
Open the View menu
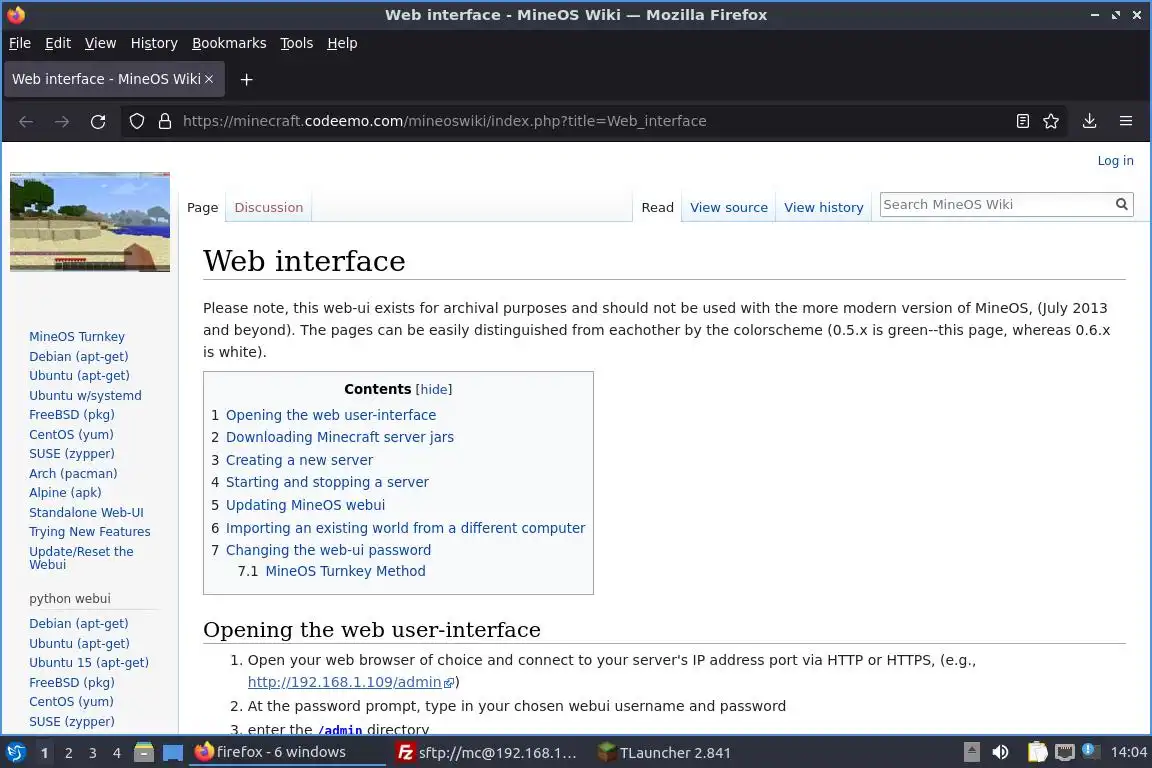[101, 43]
